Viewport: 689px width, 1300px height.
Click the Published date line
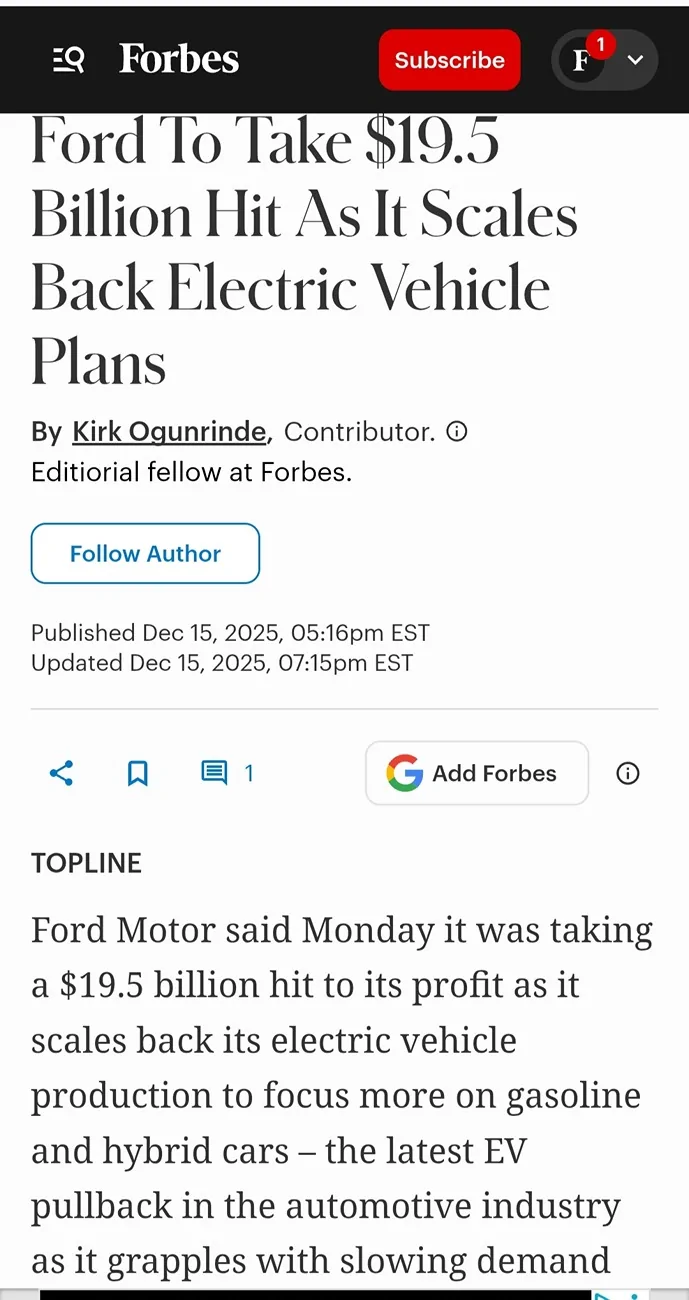(x=230, y=633)
